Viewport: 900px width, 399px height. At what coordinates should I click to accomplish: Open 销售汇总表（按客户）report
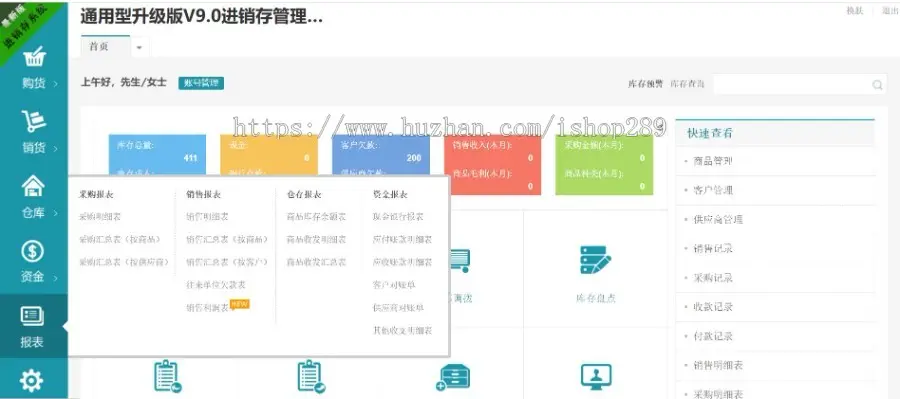(227, 262)
